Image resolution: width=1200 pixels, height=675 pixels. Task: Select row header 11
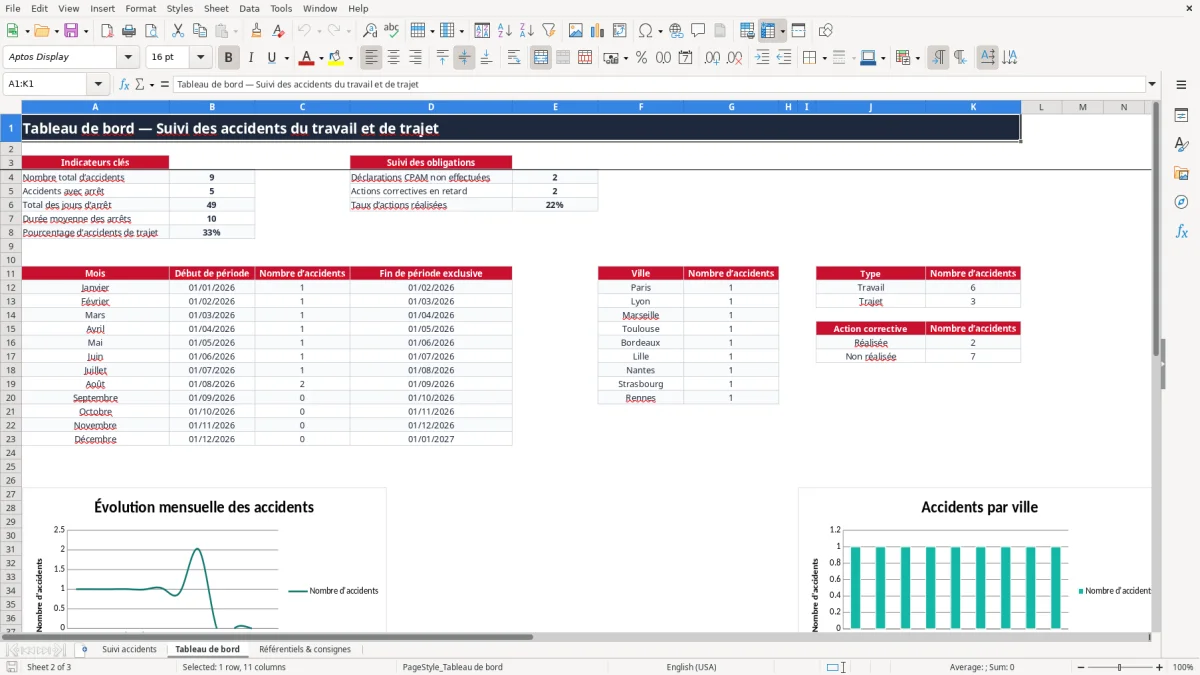pyautogui.click(x=10, y=273)
